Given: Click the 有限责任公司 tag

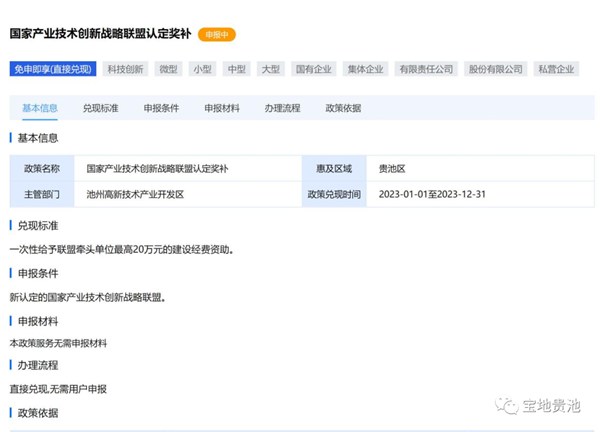Looking at the screenshot, I should [425, 69].
